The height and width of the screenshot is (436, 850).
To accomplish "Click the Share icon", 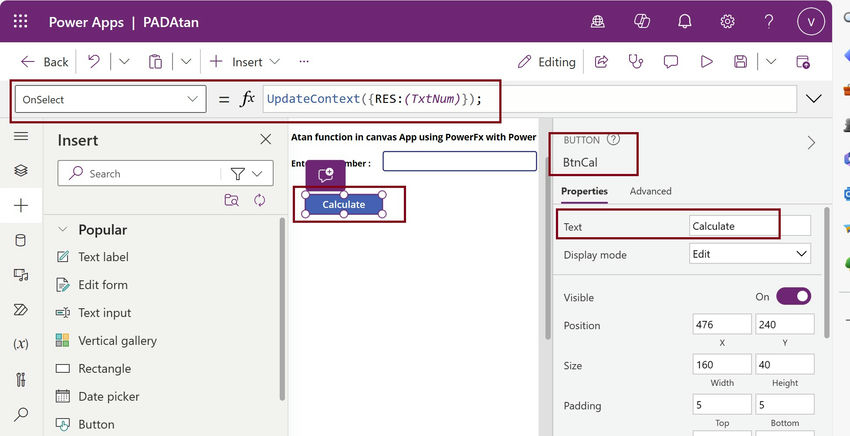I will coord(601,62).
